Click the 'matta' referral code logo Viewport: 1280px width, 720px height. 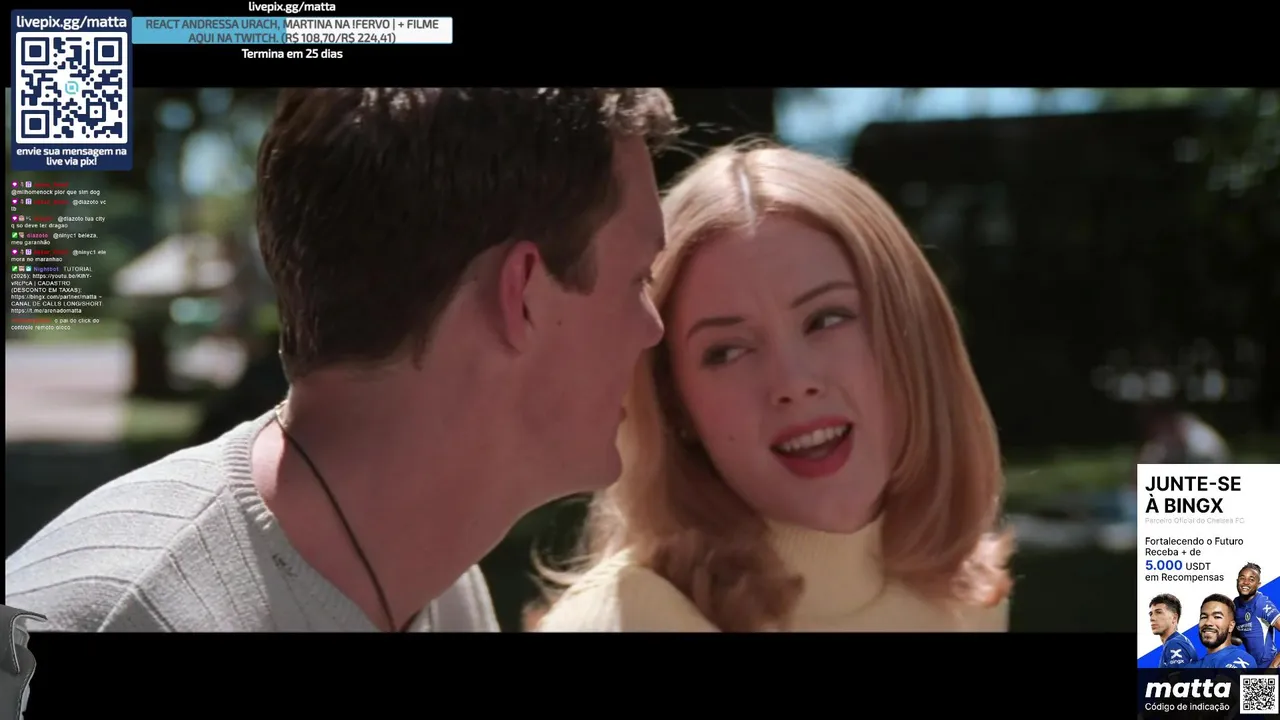point(1188,689)
